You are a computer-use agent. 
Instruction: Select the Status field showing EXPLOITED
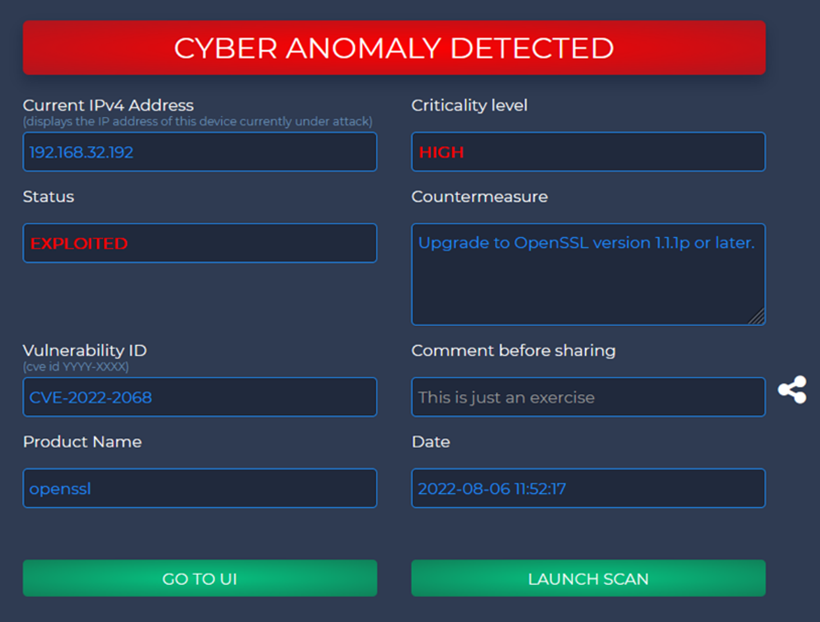tap(200, 243)
